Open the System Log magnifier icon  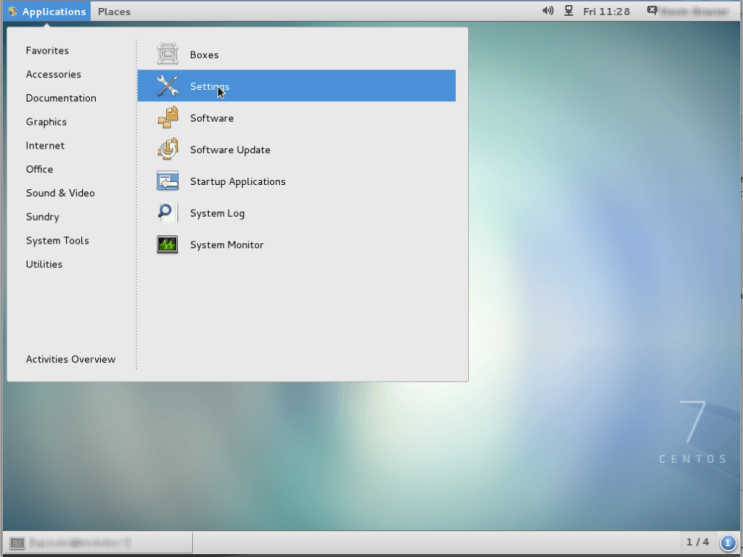pyautogui.click(x=167, y=213)
